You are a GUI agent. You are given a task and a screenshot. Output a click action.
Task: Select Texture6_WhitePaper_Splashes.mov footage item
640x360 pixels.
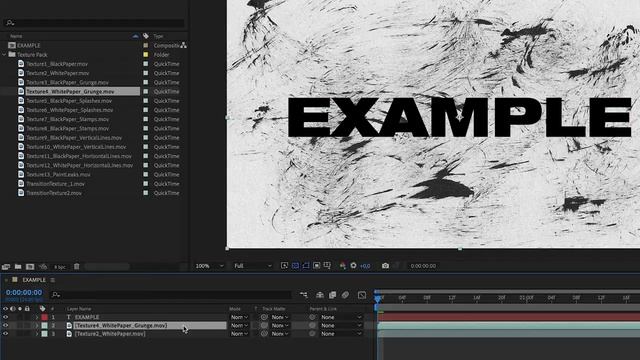coord(70,110)
